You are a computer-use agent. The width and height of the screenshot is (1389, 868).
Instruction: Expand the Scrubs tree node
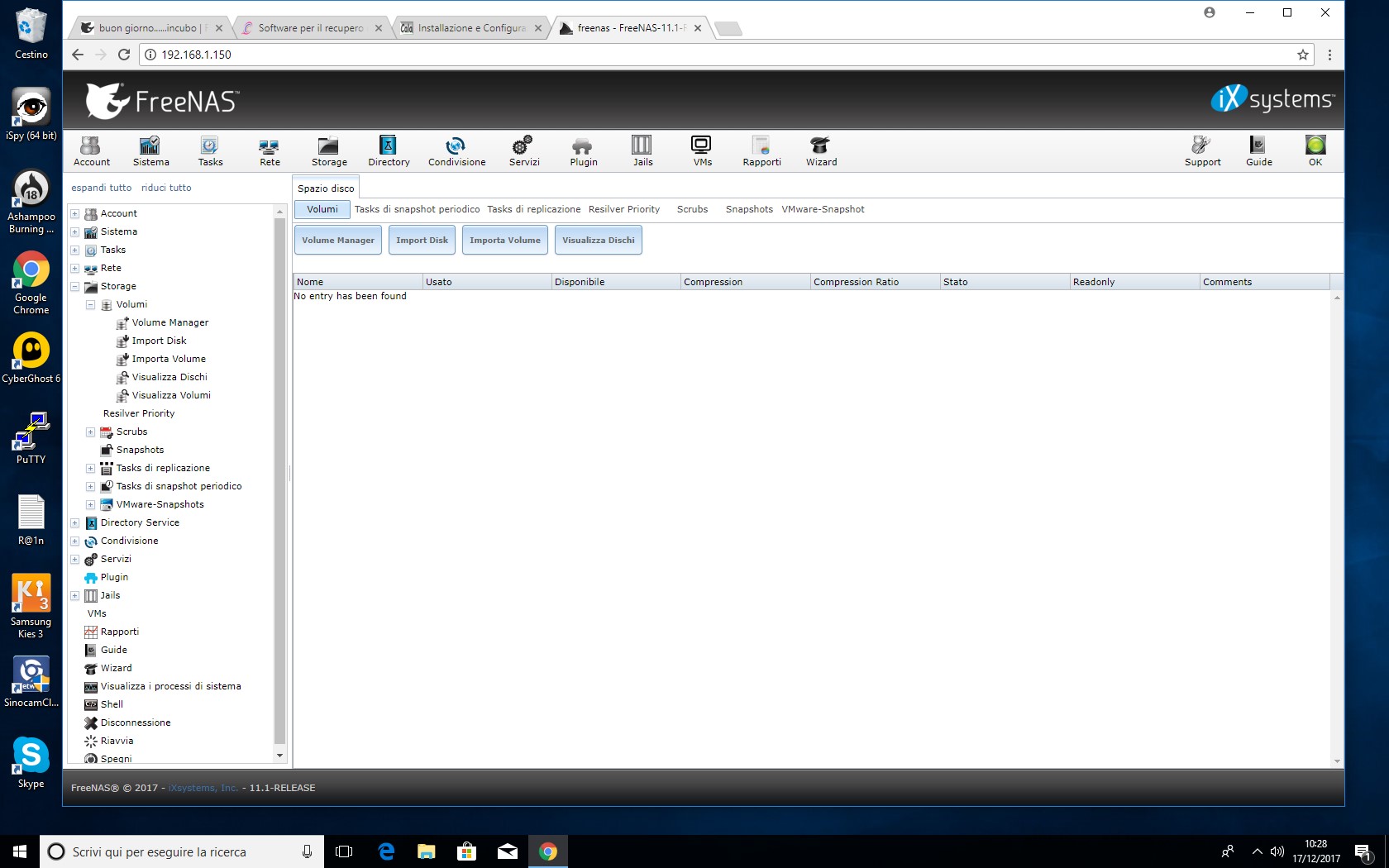click(x=91, y=432)
